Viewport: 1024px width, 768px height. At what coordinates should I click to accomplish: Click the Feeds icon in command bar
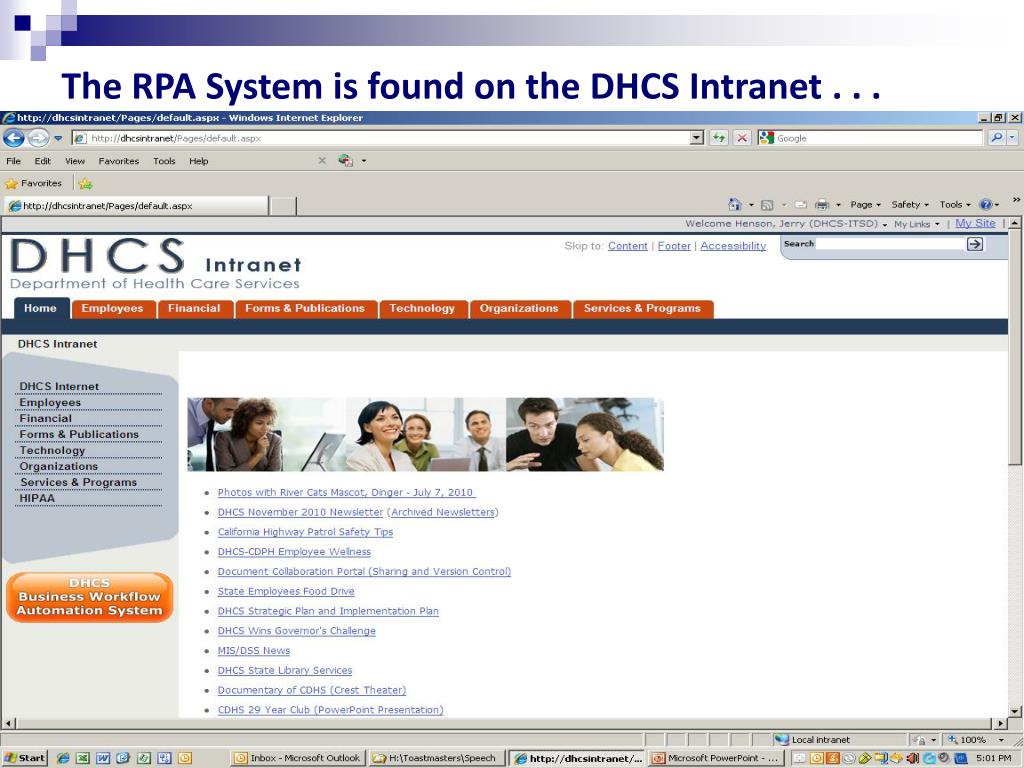point(767,204)
